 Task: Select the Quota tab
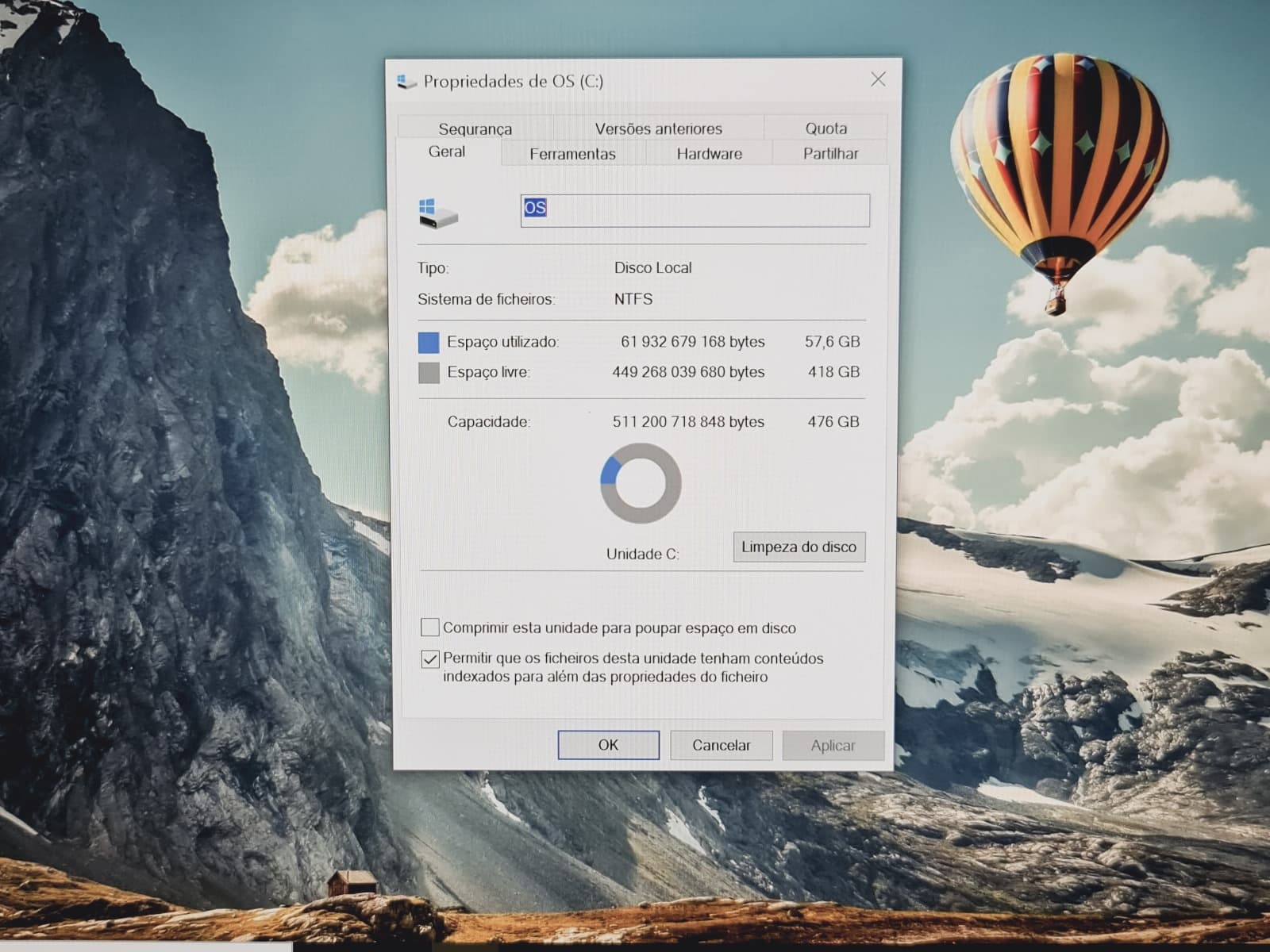click(825, 128)
